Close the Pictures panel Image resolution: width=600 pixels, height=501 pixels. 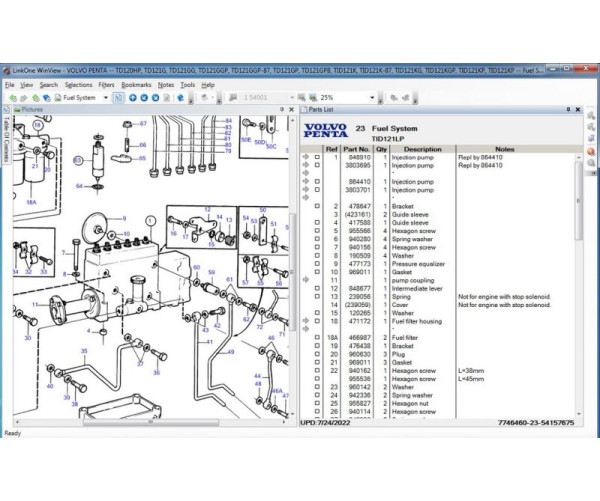click(x=292, y=108)
